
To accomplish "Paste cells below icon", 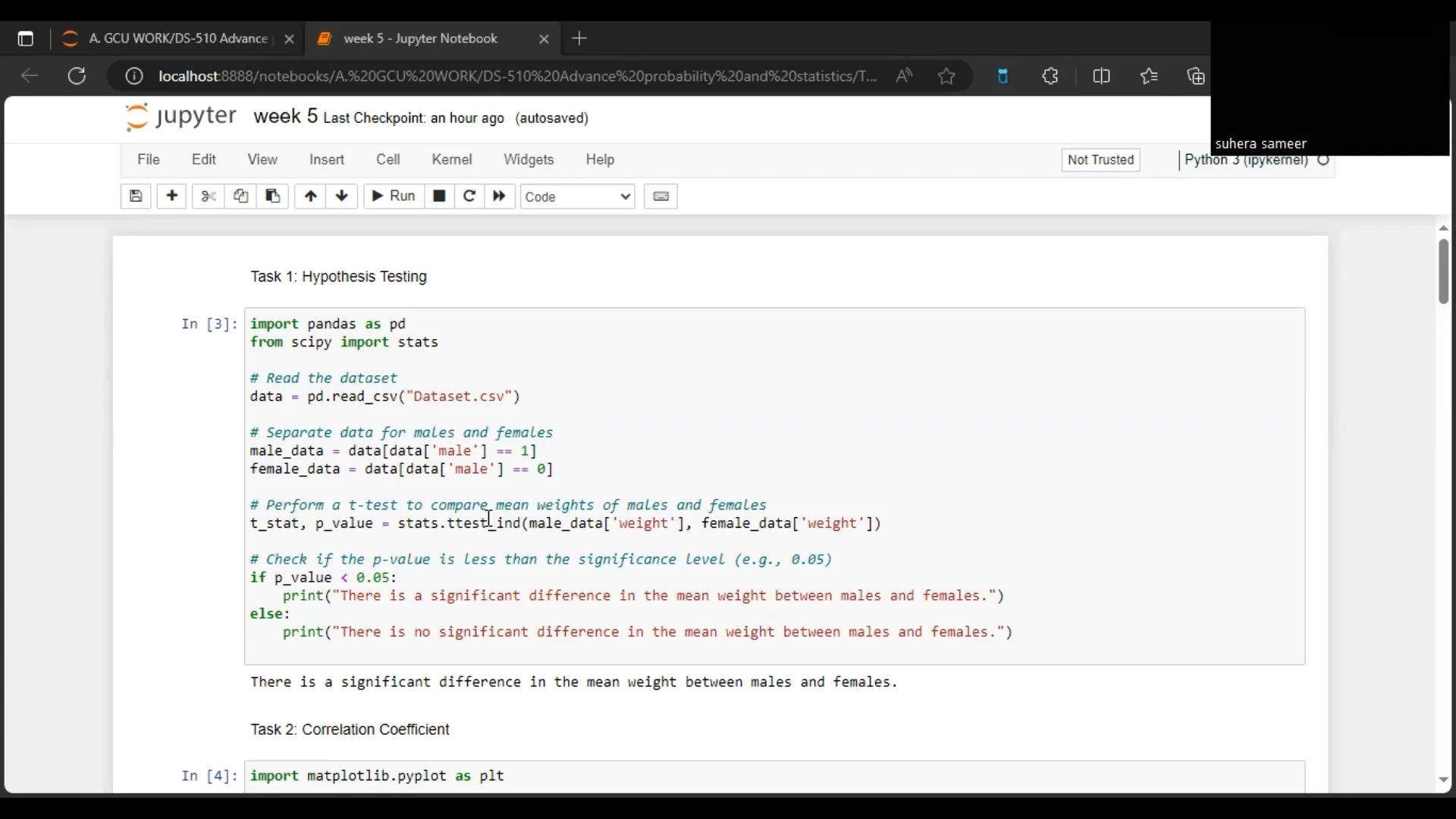I will [273, 196].
